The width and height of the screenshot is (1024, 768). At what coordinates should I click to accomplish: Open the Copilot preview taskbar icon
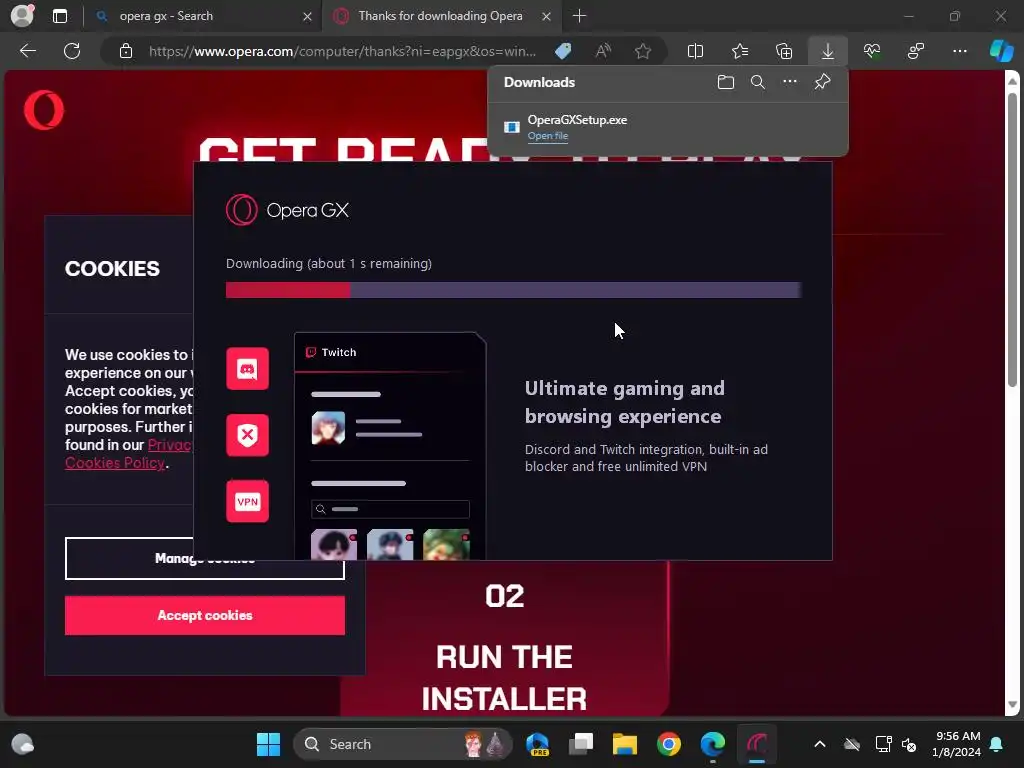pyautogui.click(x=537, y=744)
